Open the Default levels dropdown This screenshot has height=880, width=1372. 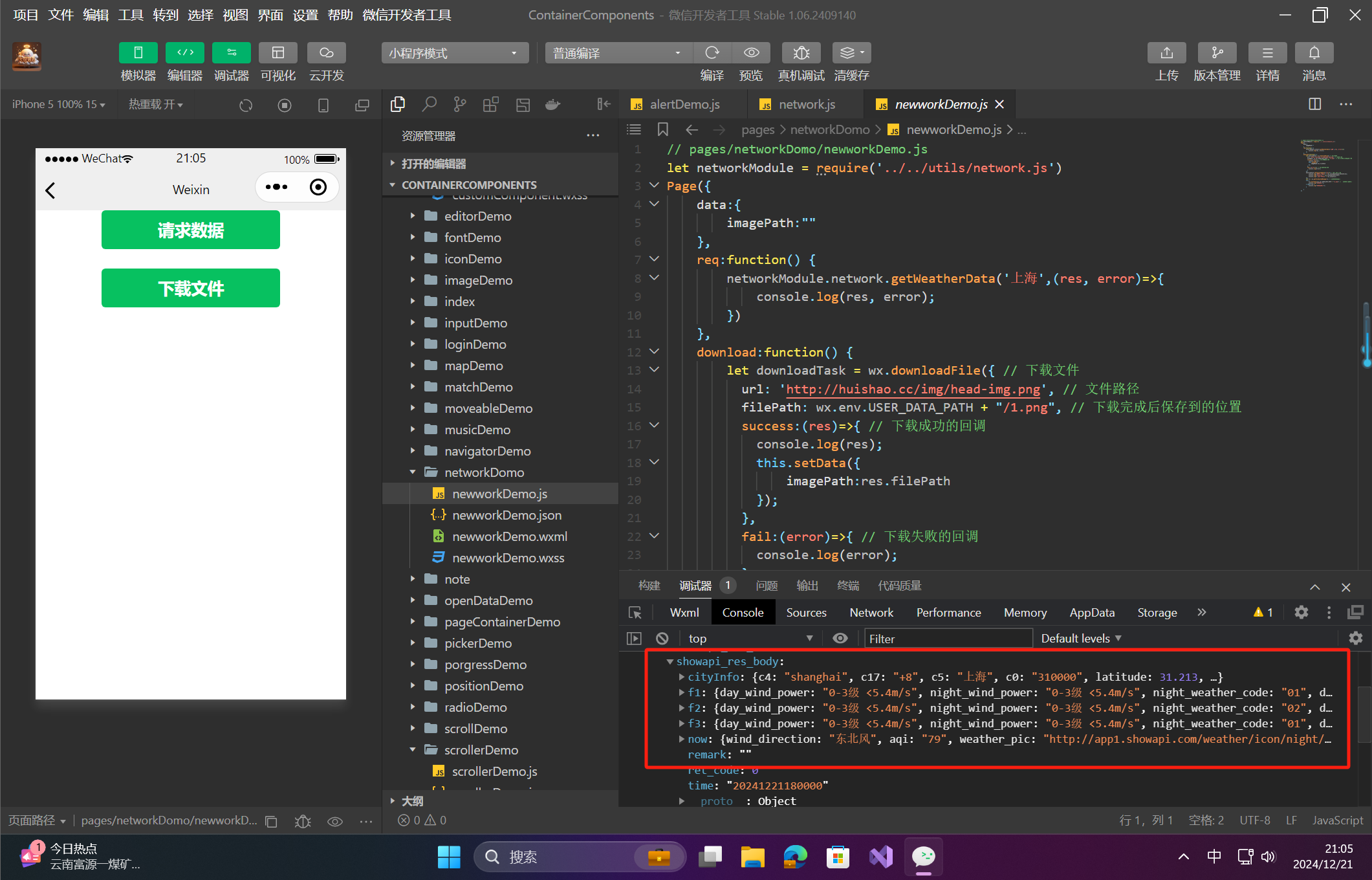(x=1080, y=639)
